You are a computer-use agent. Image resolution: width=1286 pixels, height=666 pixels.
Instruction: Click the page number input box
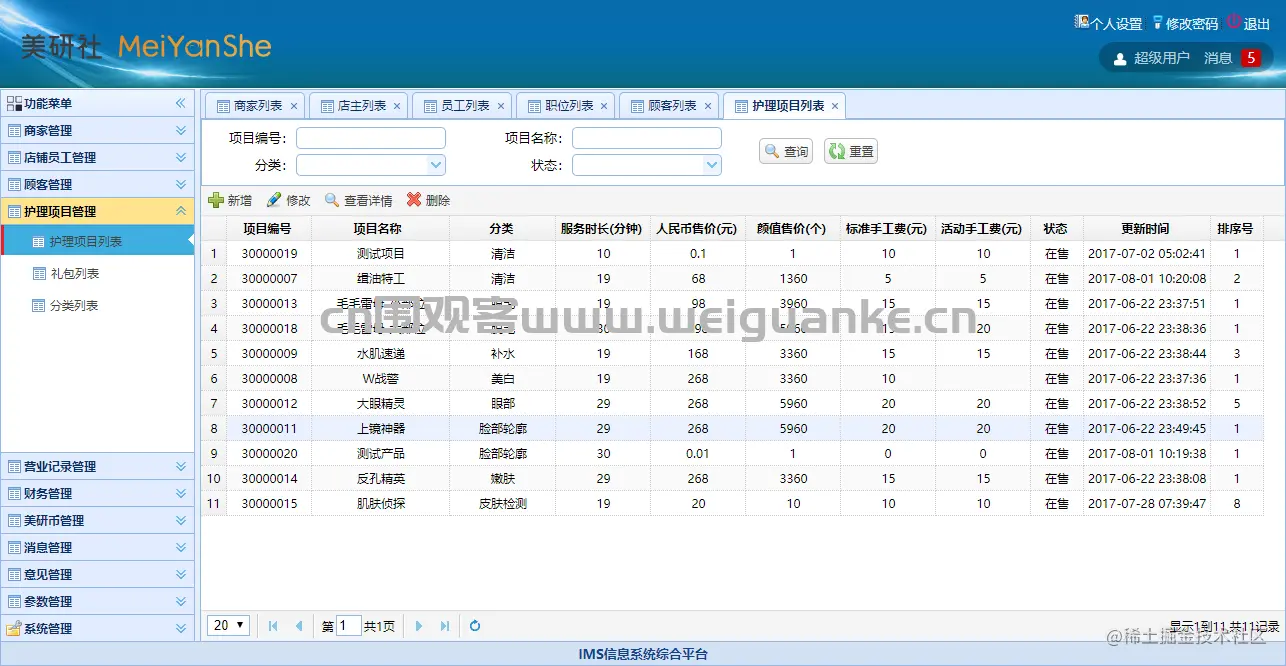click(x=349, y=626)
